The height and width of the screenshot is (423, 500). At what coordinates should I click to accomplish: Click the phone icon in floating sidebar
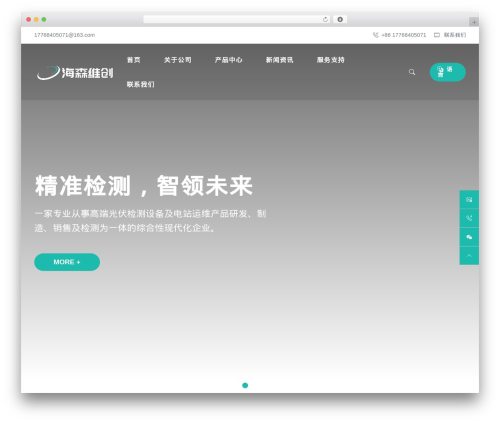pyautogui.click(x=469, y=218)
